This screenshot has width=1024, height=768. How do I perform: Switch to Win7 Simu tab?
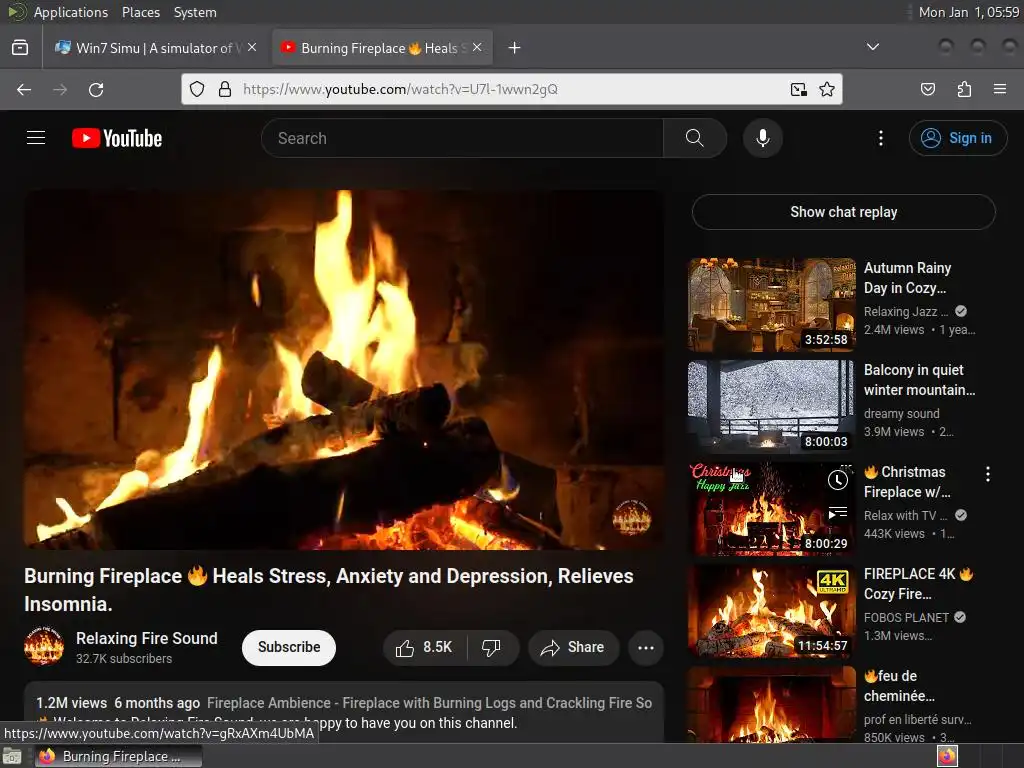155,48
